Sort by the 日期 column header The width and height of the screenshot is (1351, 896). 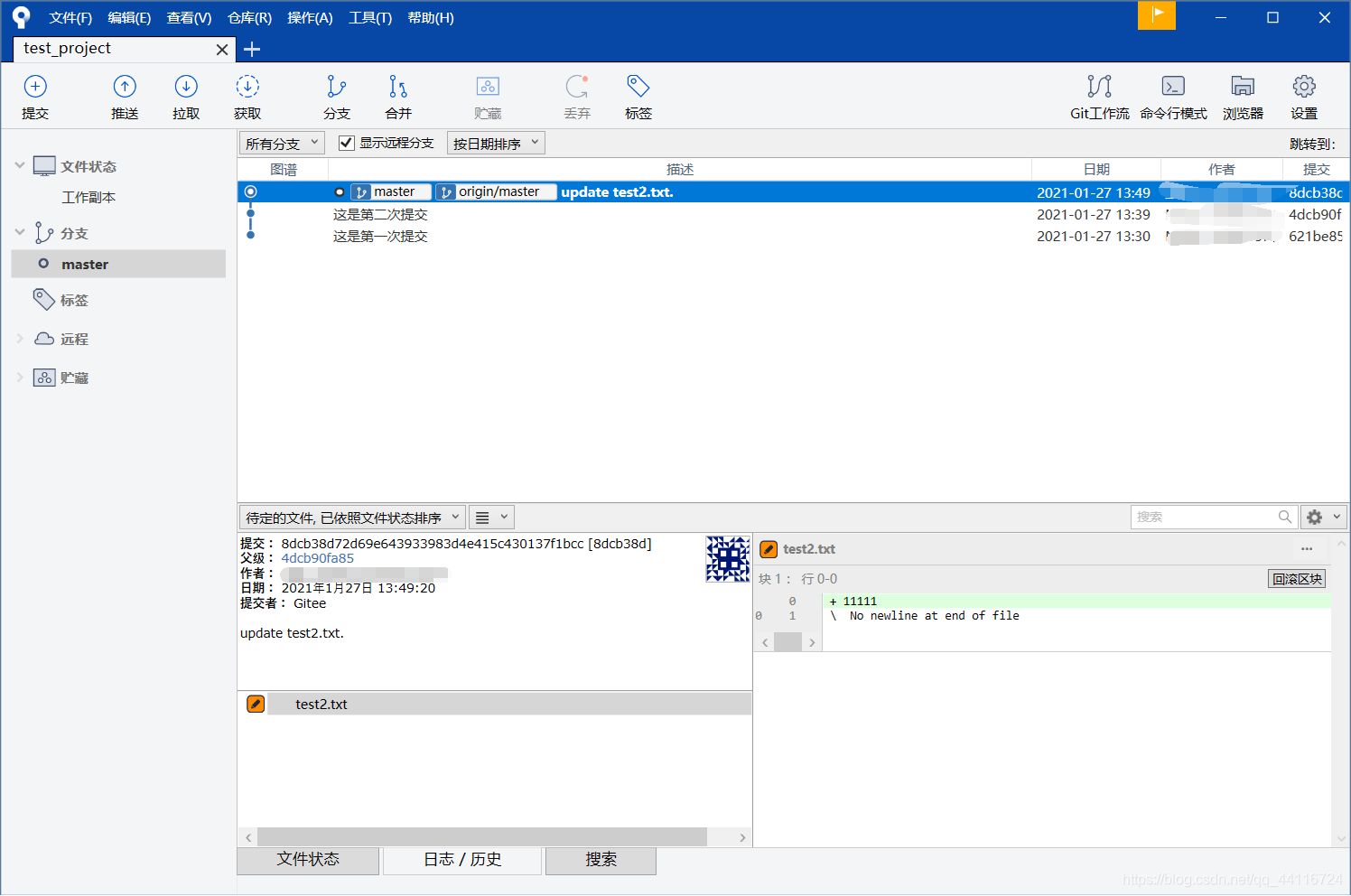(1096, 169)
